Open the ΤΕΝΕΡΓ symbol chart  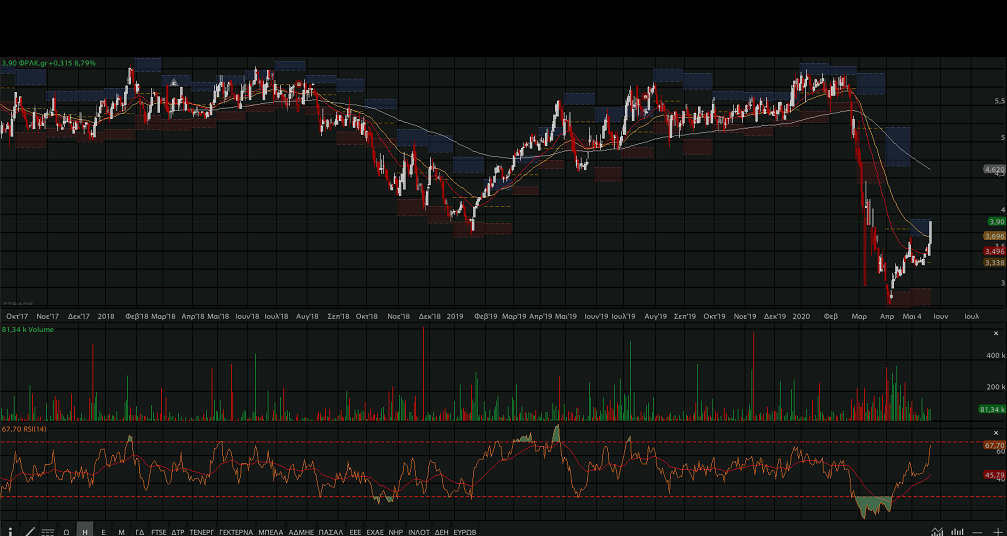[x=202, y=532]
